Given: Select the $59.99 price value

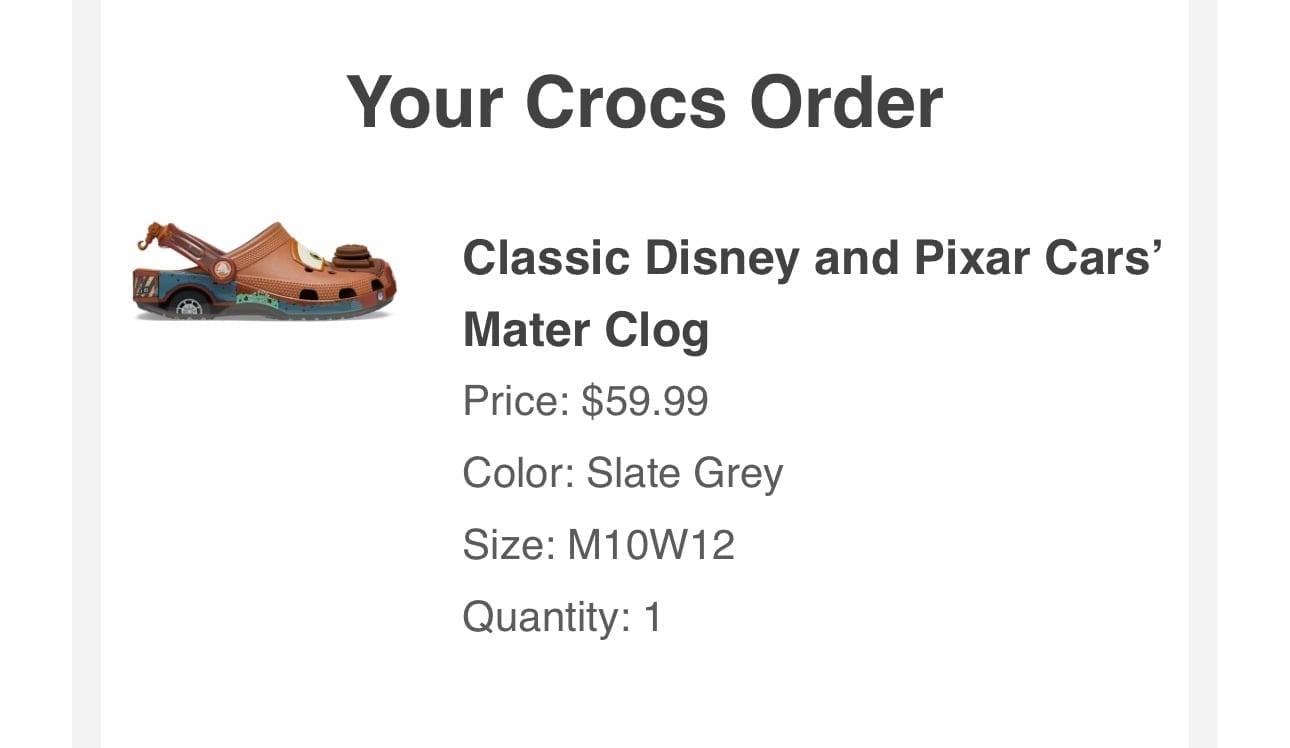Looking at the screenshot, I should coord(645,402).
